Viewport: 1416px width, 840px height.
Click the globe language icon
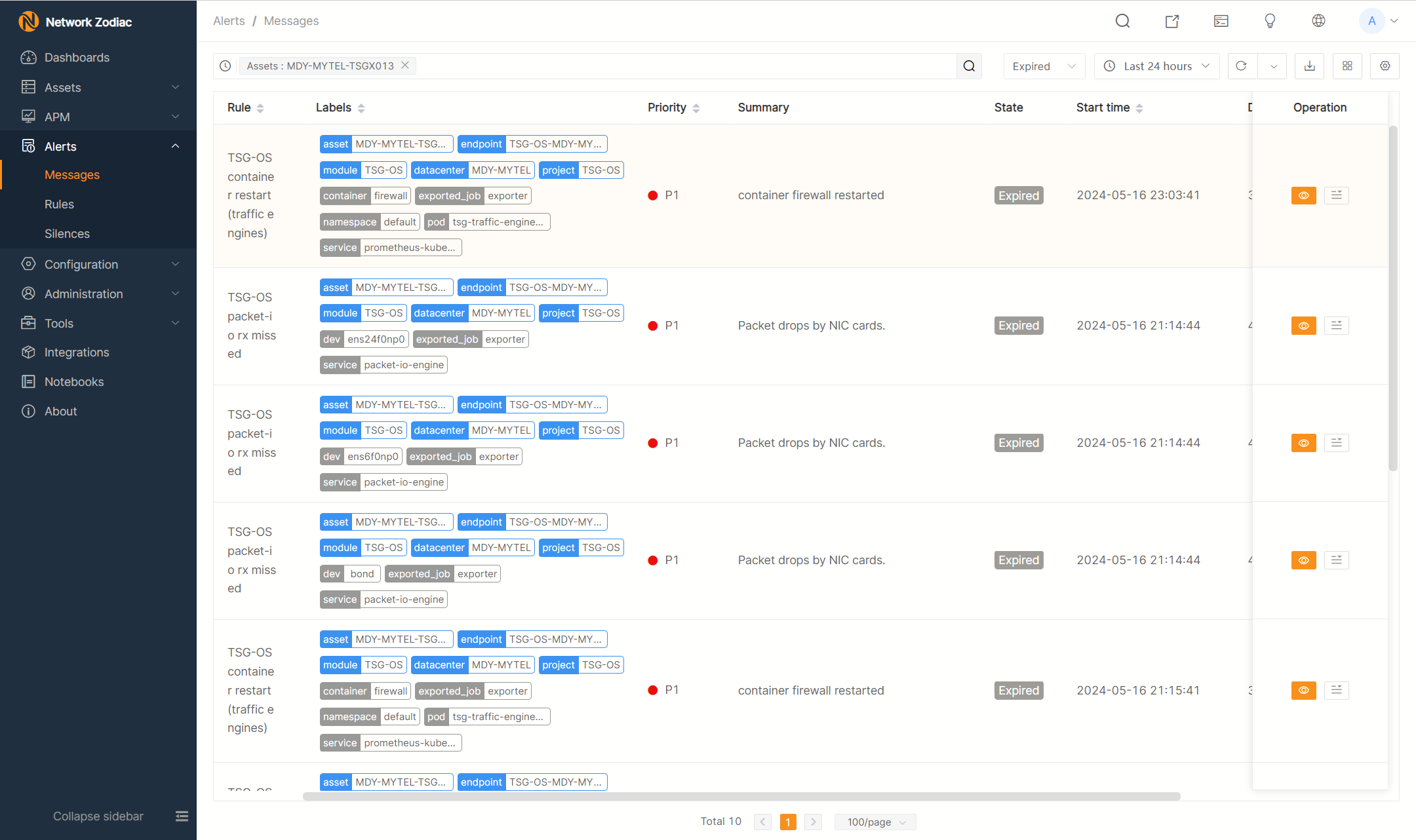1318,21
